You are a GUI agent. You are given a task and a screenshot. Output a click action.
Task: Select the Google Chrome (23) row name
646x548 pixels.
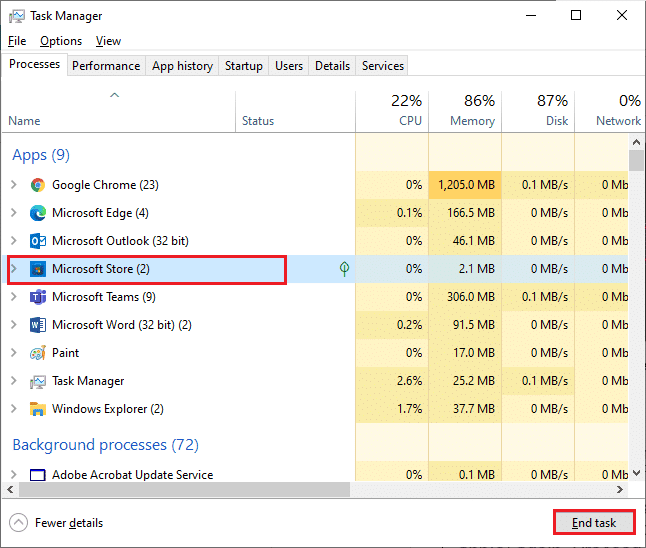105,185
